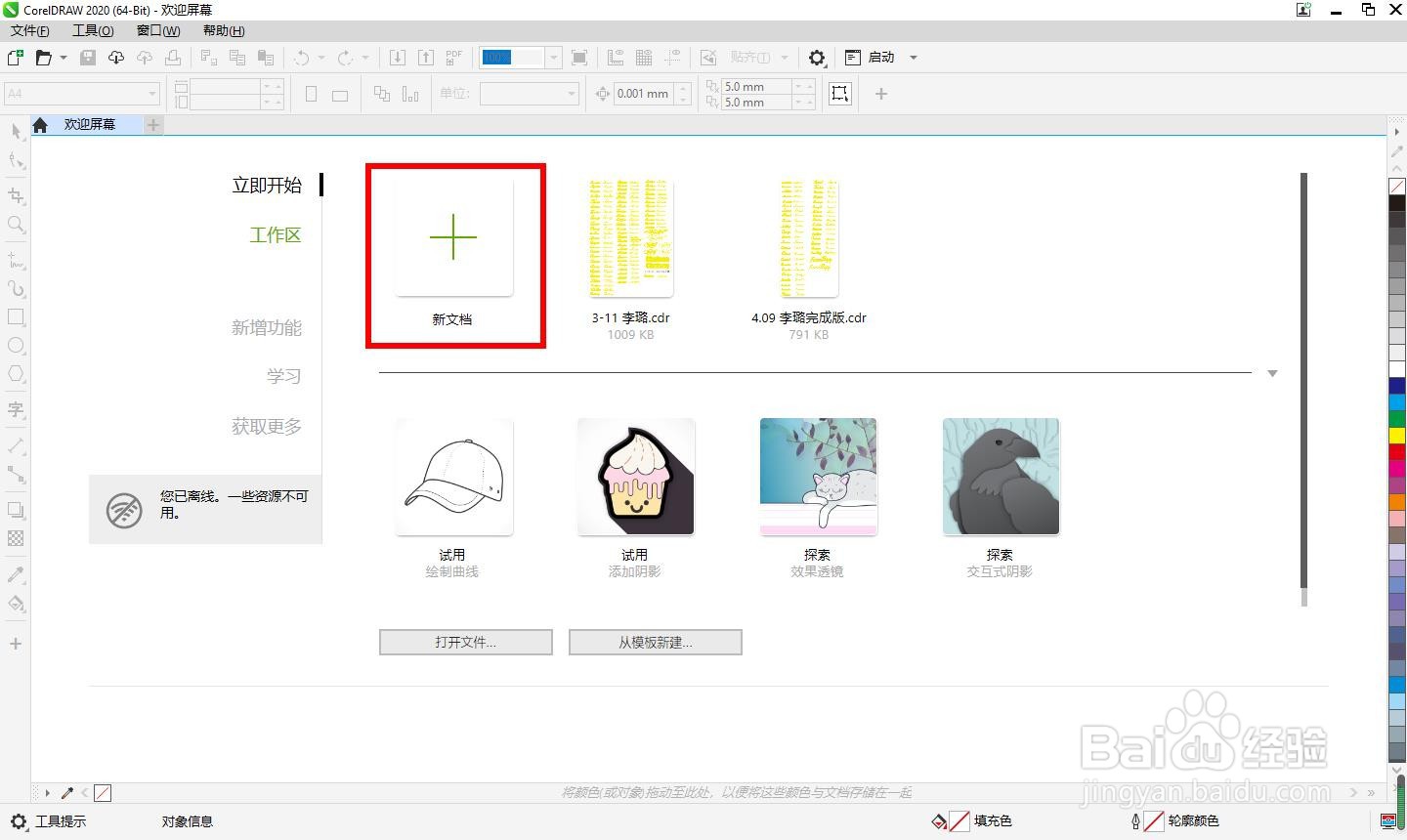Open the 文件(F) menu
The height and width of the screenshot is (840, 1407).
point(30,30)
